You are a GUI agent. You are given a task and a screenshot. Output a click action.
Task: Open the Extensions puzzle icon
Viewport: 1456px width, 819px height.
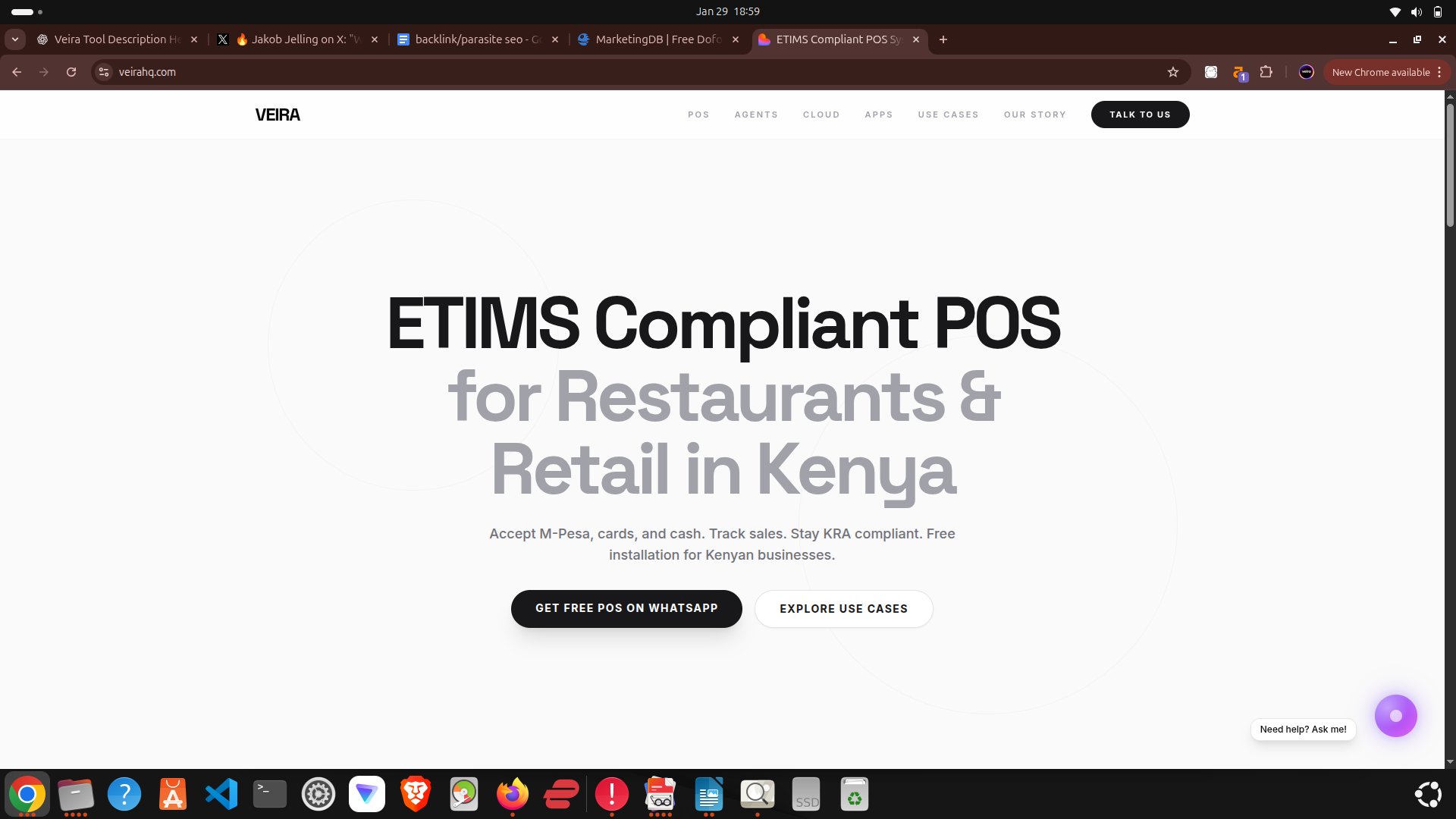coord(1266,72)
